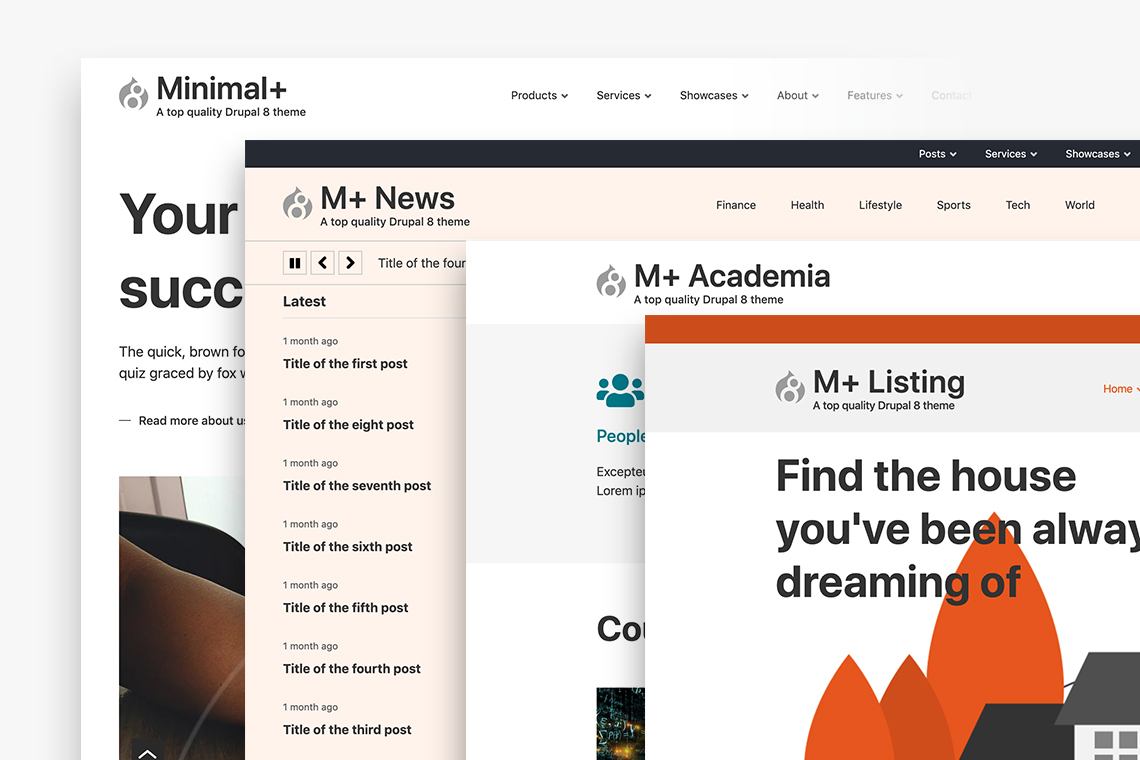Click the Home link in M+ Listing
The image size is (1140, 760).
(x=1118, y=389)
